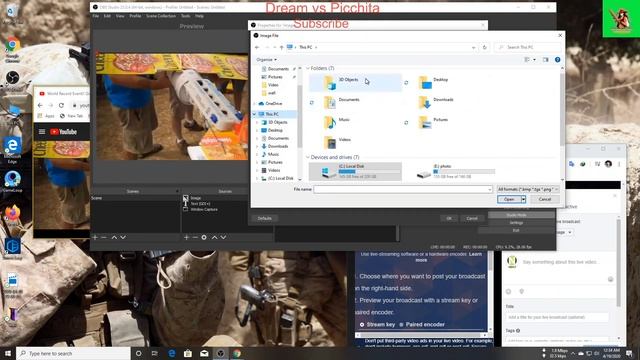Image resolution: width=640 pixels, height=360 pixels.
Task: Select OneDrive in the navigation tree
Action: point(273,104)
